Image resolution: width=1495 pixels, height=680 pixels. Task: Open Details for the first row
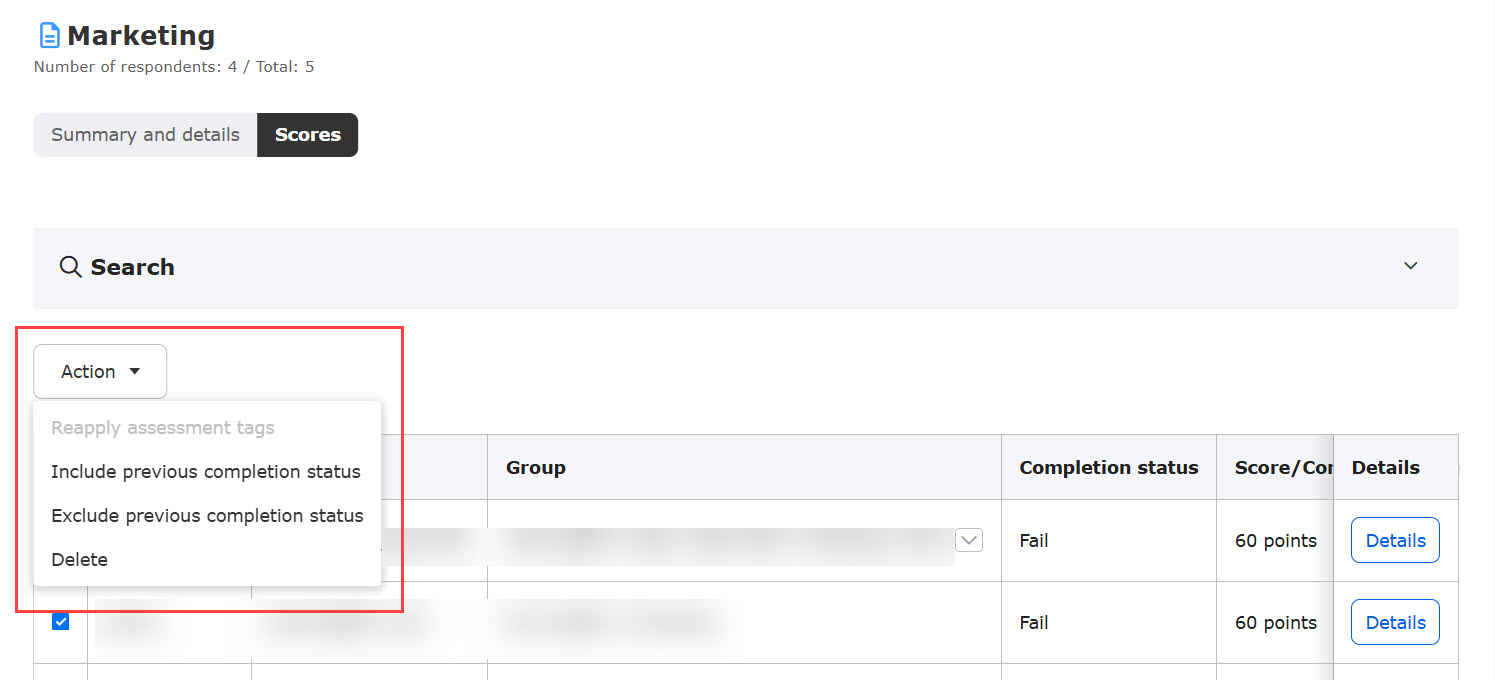pos(1395,541)
